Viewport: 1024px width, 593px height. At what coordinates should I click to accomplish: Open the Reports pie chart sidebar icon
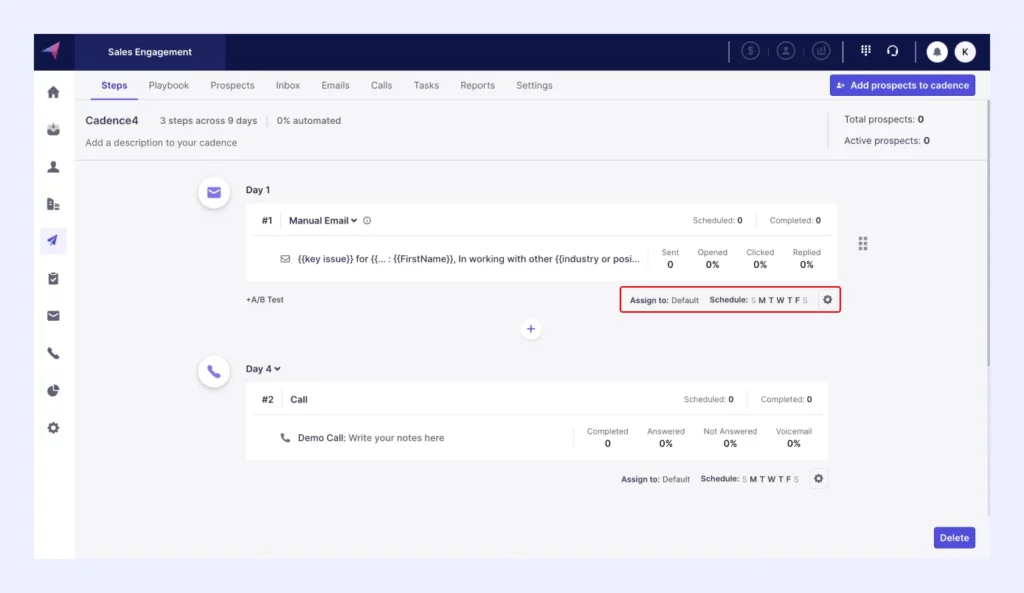tap(53, 390)
